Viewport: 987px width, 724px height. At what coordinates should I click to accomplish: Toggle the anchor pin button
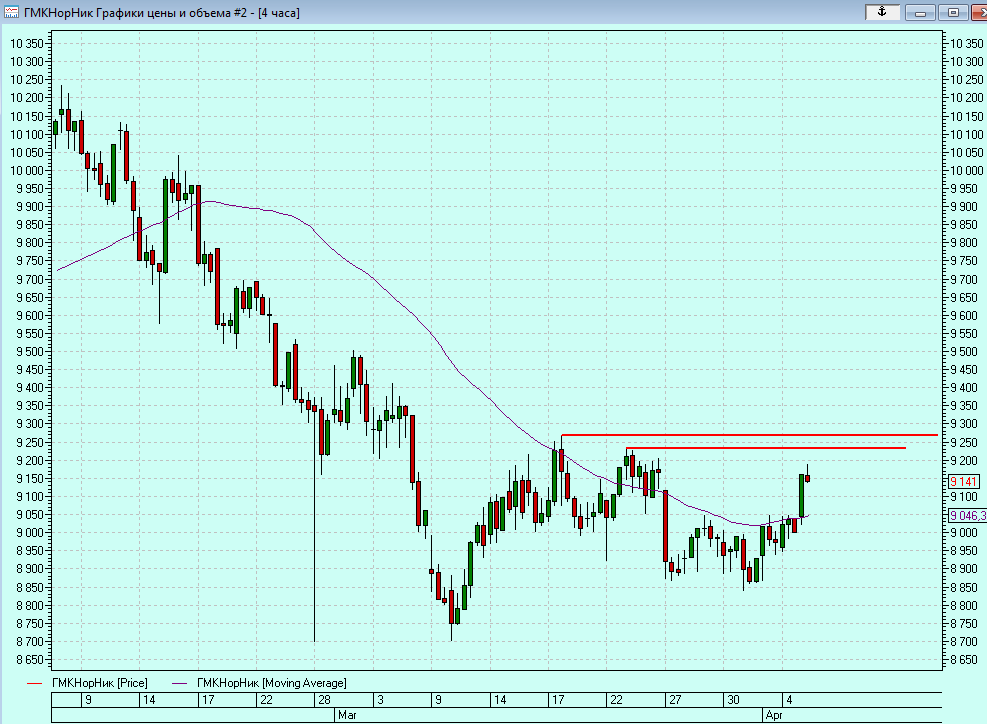tap(882, 12)
